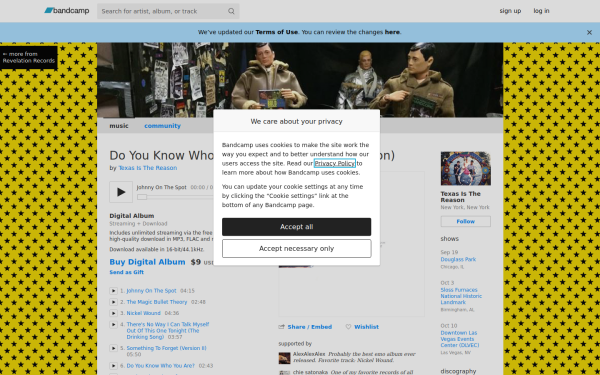
Task: Open Nickel Wound track link
Action: tap(143, 313)
